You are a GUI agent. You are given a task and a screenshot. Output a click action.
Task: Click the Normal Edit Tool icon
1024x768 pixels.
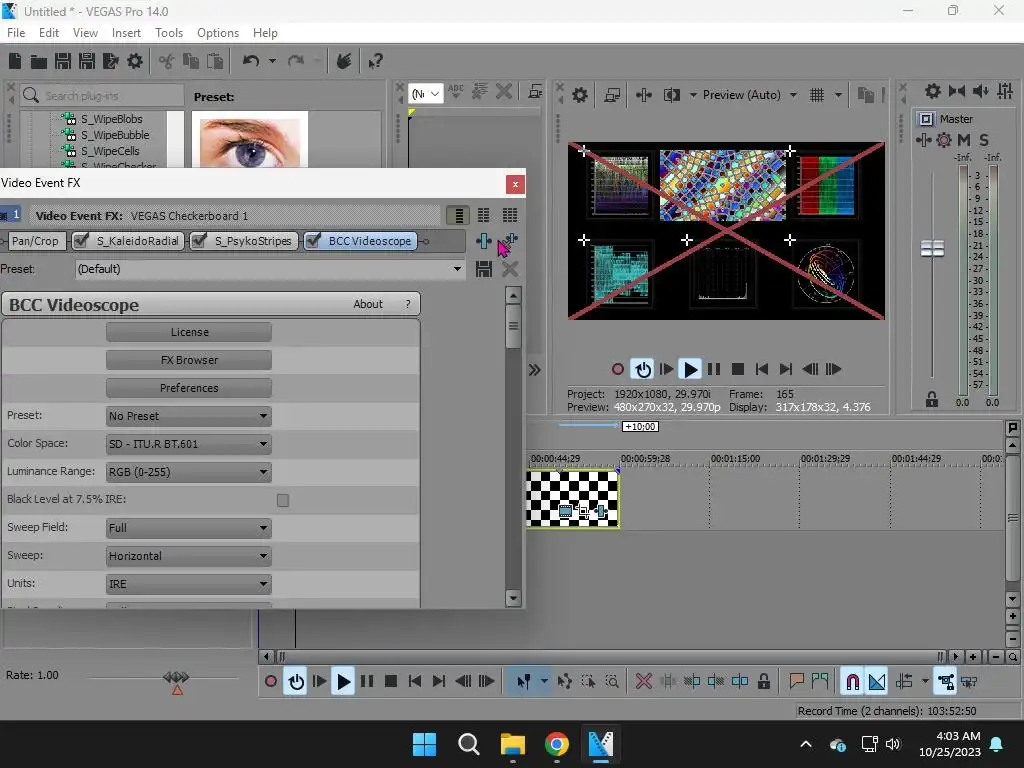524,682
